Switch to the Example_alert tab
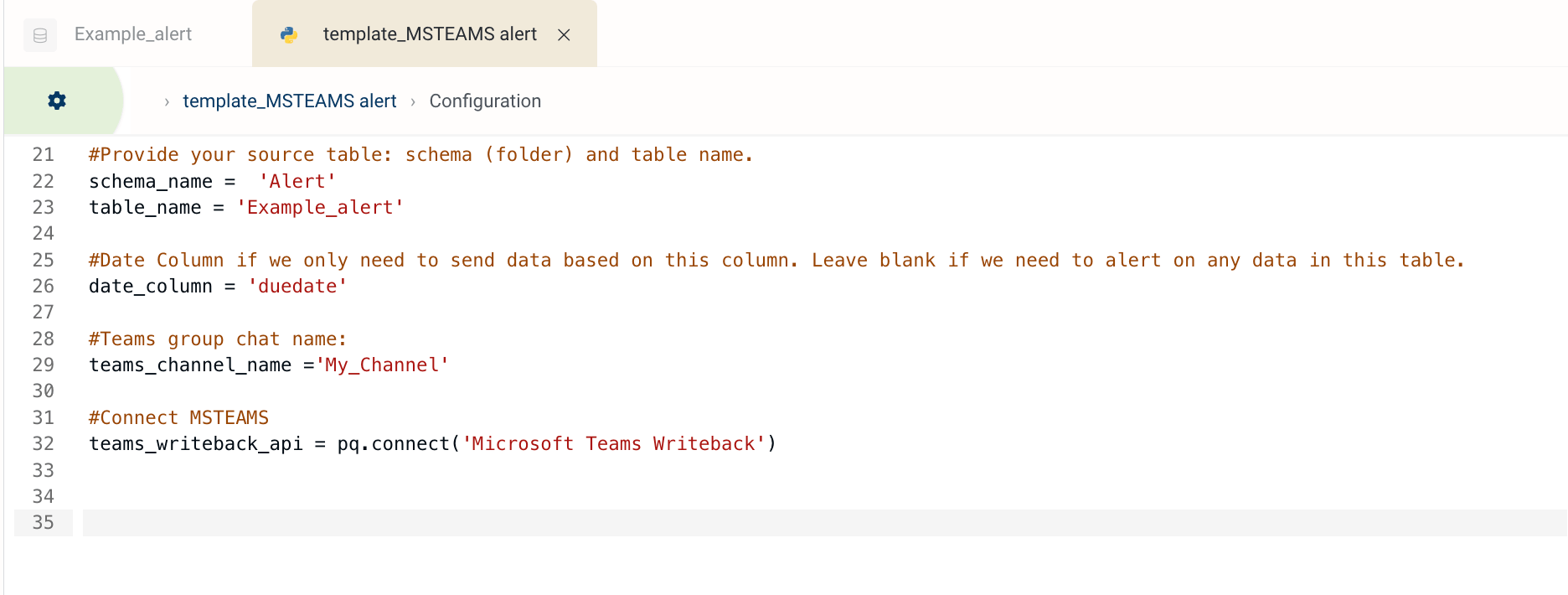 (x=133, y=34)
